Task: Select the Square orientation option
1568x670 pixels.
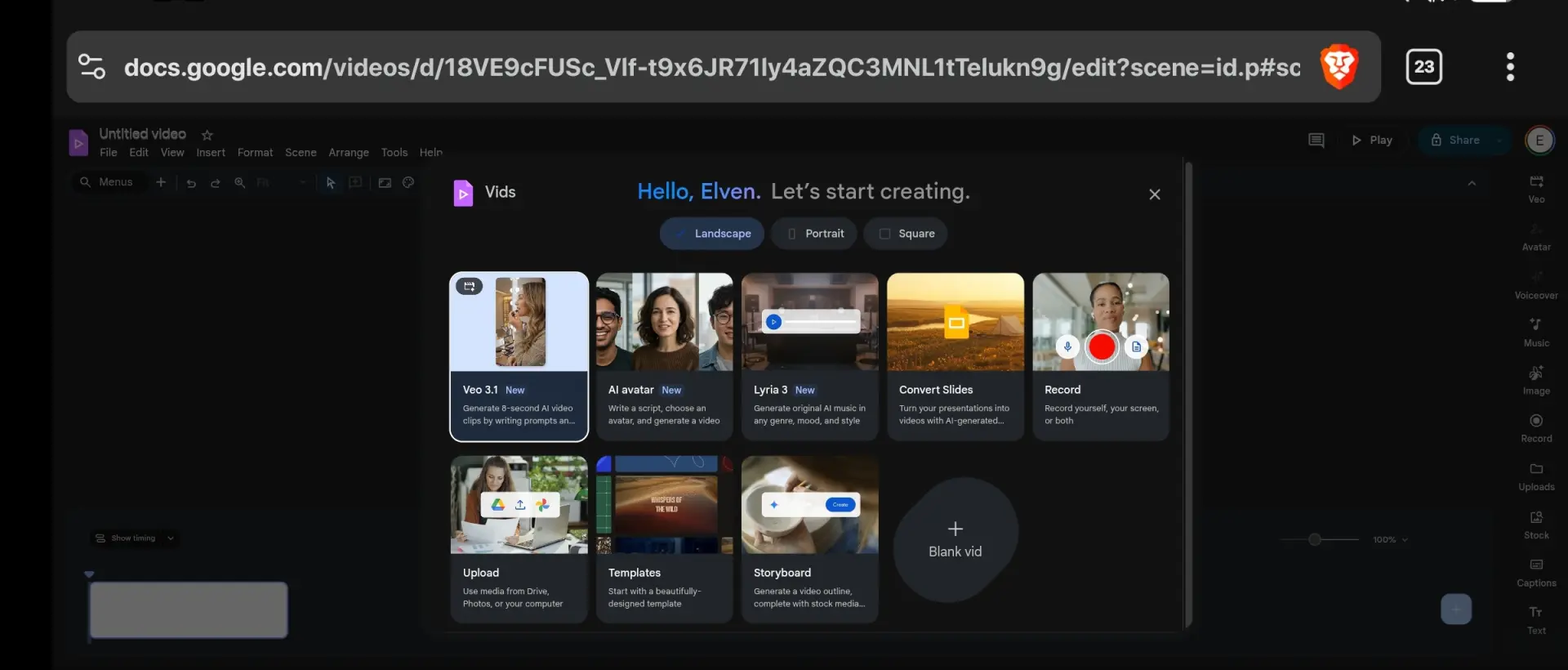Action: tap(906, 234)
